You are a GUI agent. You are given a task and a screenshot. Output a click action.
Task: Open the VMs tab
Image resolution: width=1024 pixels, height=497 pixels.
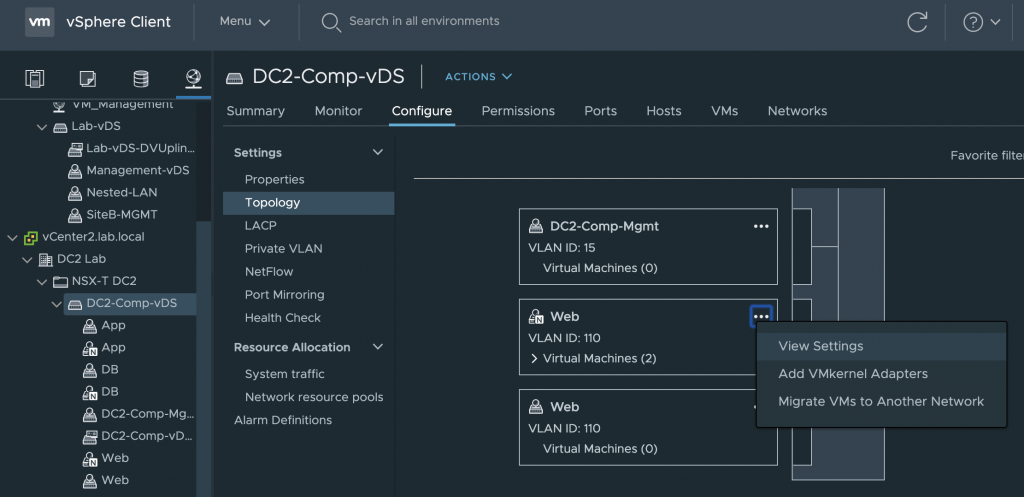click(x=724, y=111)
